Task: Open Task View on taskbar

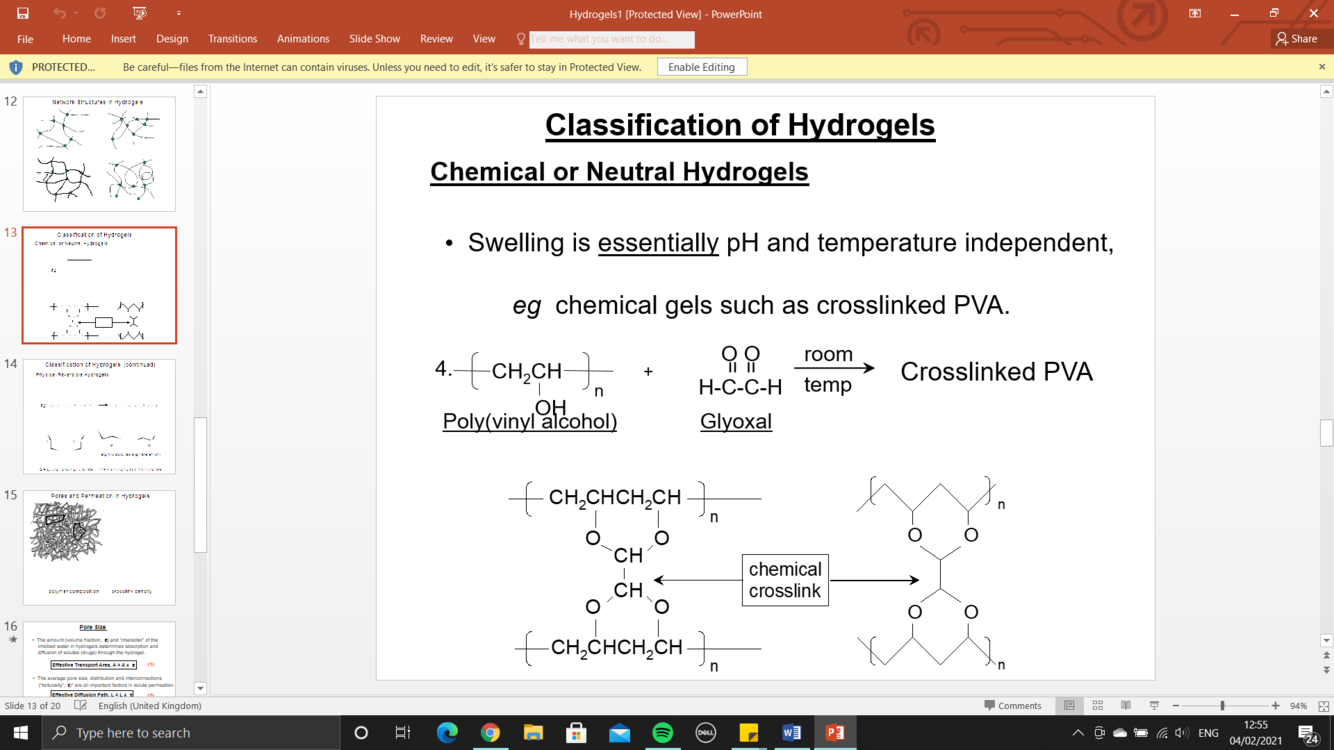Action: (403, 733)
